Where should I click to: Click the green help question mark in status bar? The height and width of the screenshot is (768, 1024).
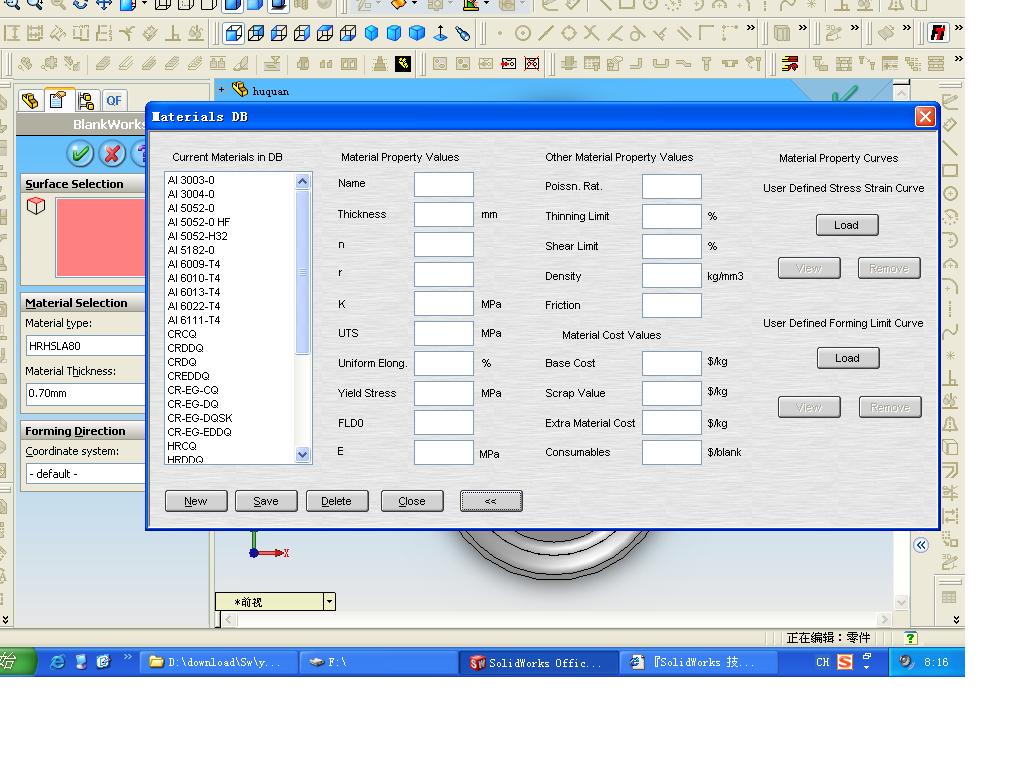point(910,638)
